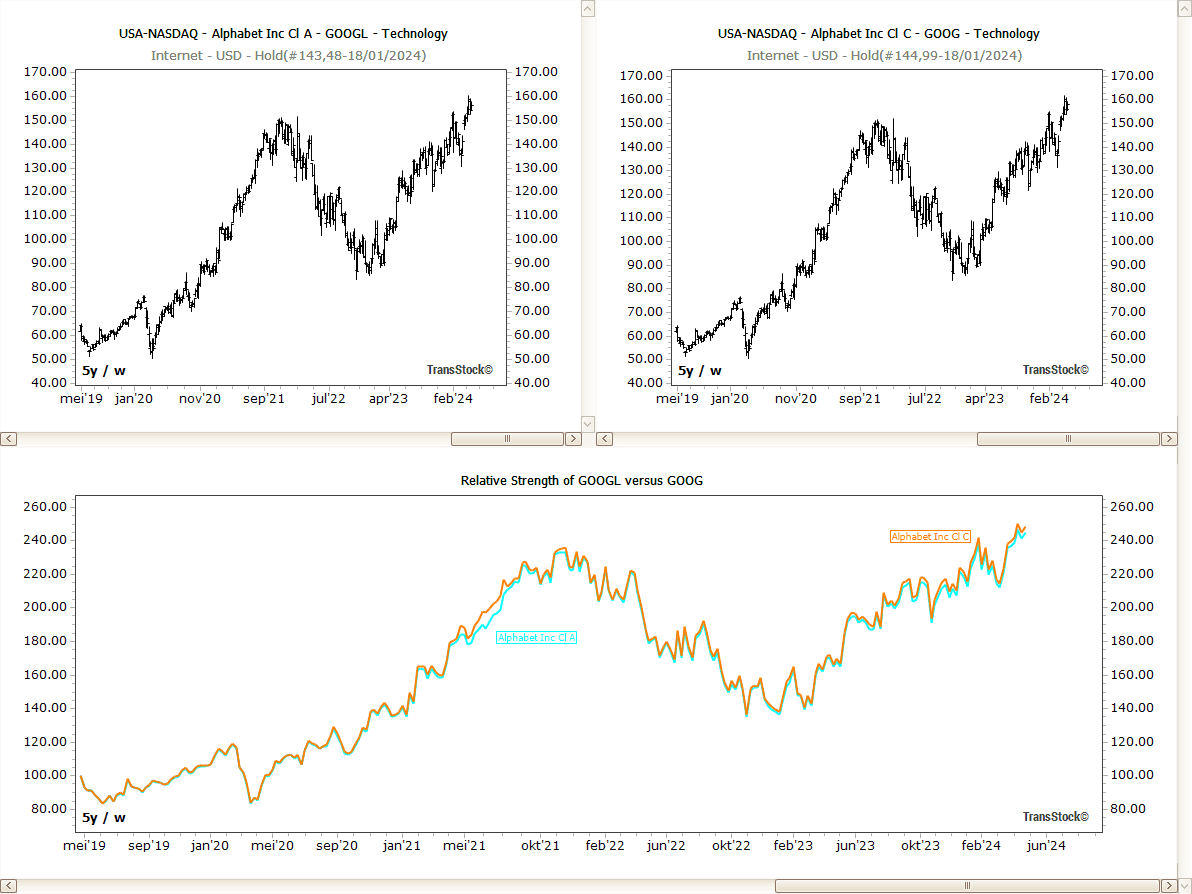Select the orange Alphabet Inc Cl C legend

pos(930,537)
